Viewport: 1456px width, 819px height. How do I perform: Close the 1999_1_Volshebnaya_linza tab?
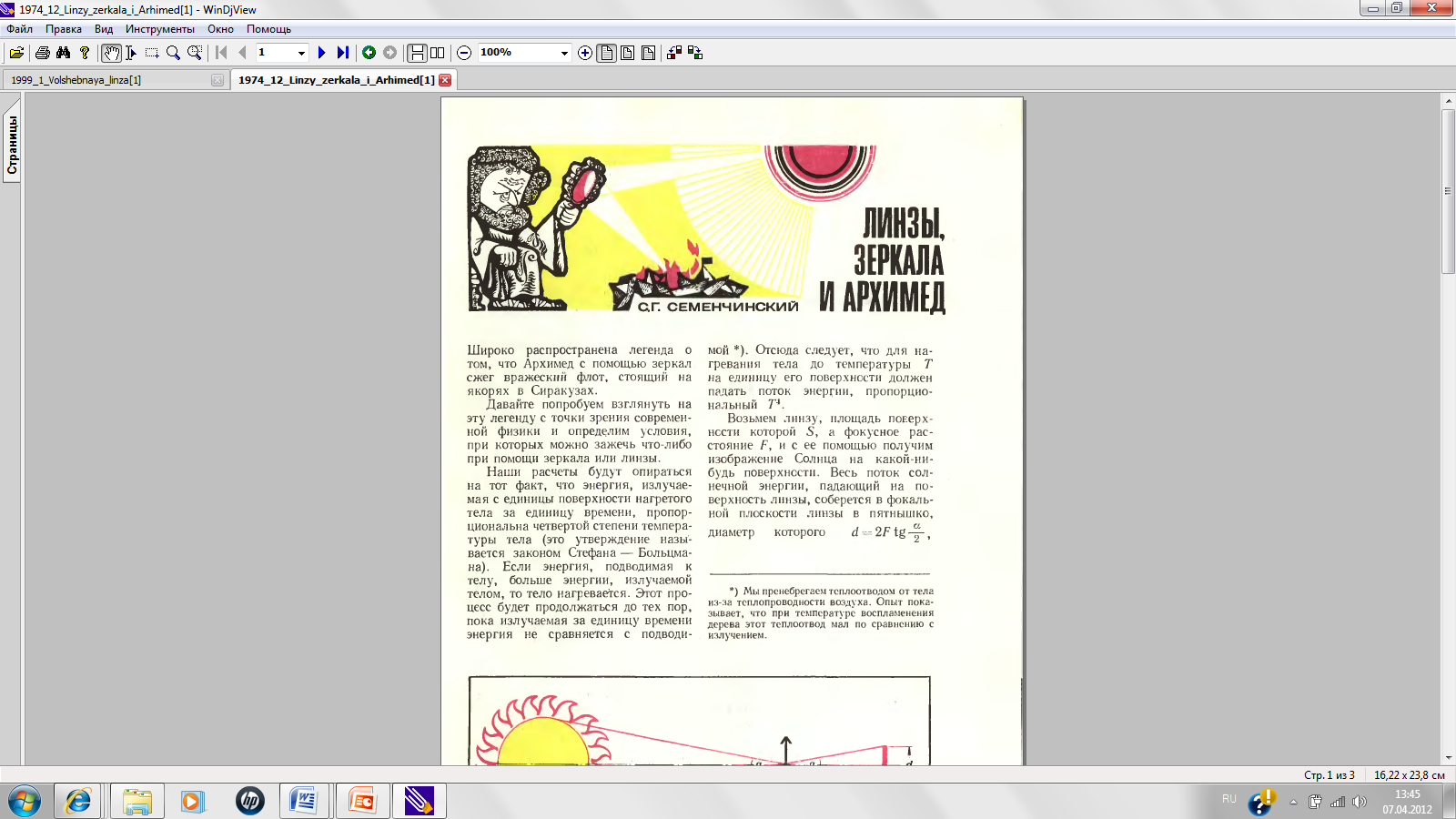click(217, 80)
